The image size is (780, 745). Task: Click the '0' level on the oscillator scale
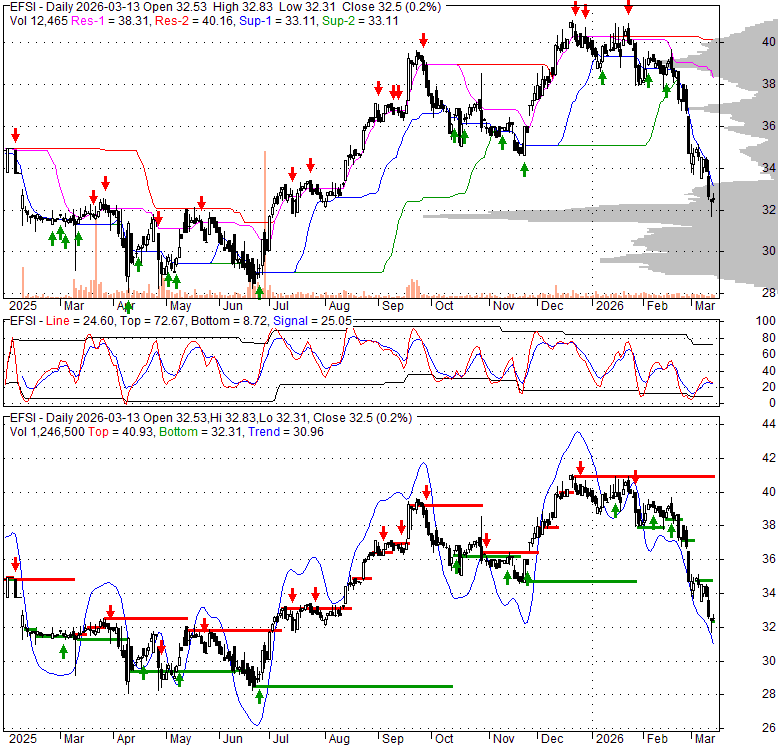coord(772,403)
